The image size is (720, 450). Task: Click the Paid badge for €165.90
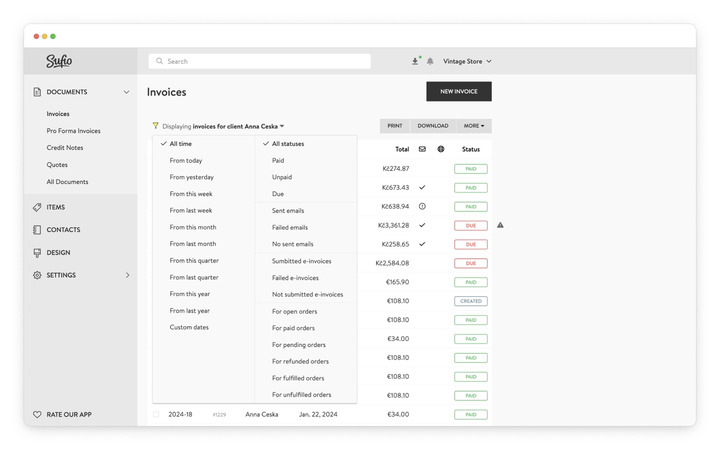471,282
